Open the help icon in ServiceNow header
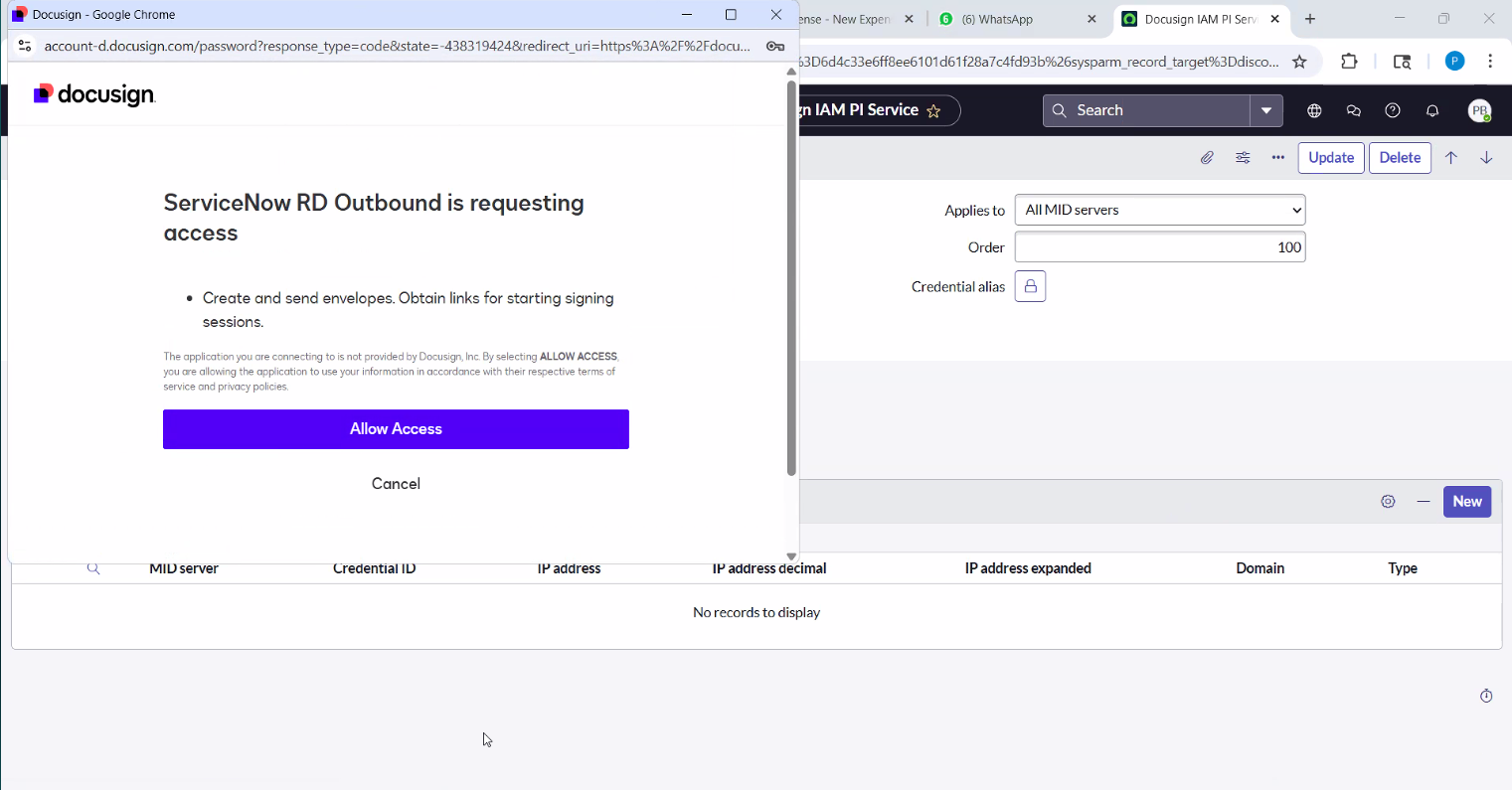The height and width of the screenshot is (790, 1512). point(1393,110)
